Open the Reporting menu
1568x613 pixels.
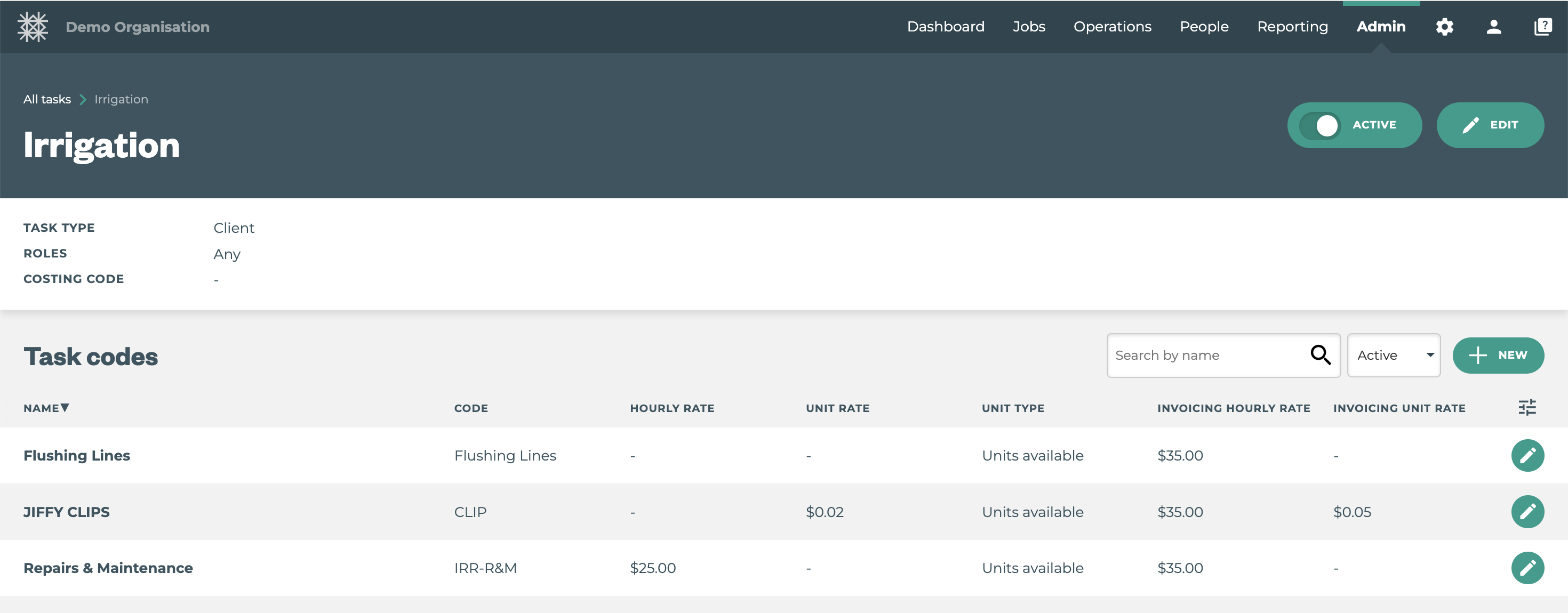pos(1292,27)
